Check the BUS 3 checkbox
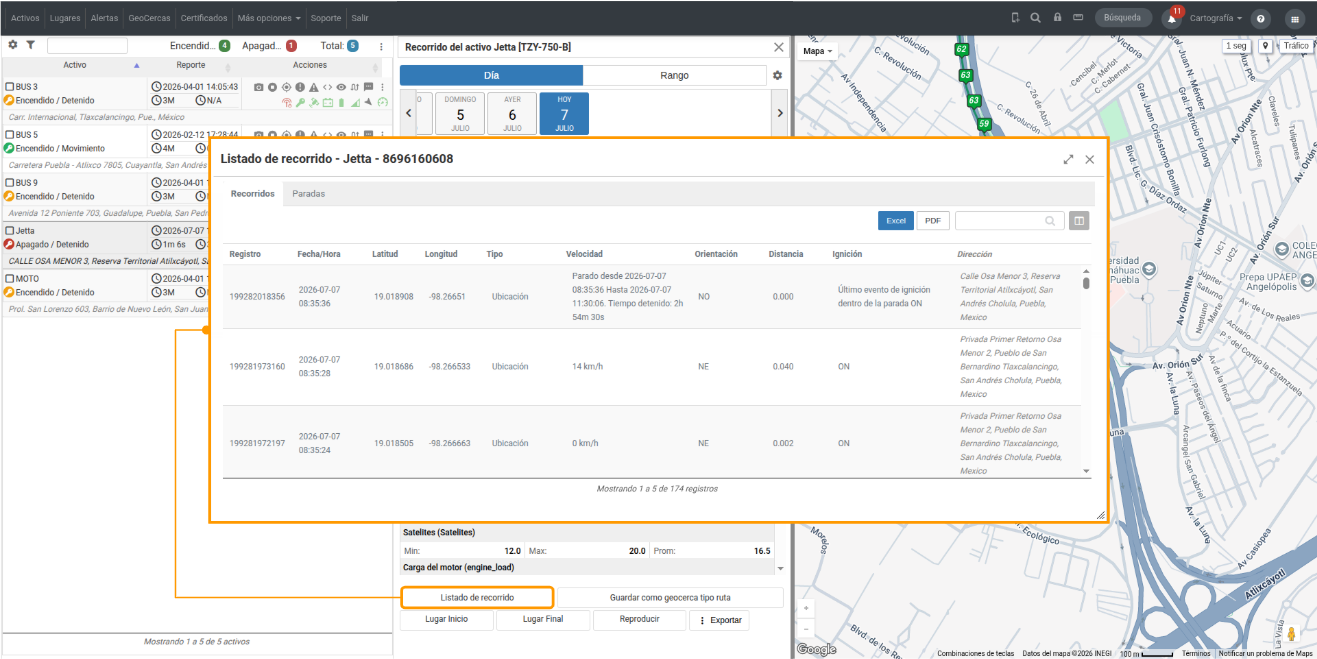Image resolution: width=1317 pixels, height=659 pixels. point(10,87)
